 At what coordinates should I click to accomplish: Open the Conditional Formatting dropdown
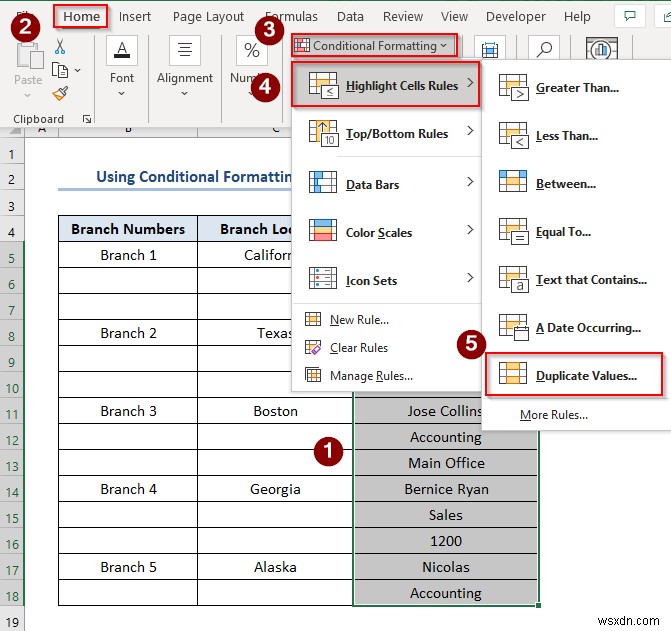click(x=374, y=45)
